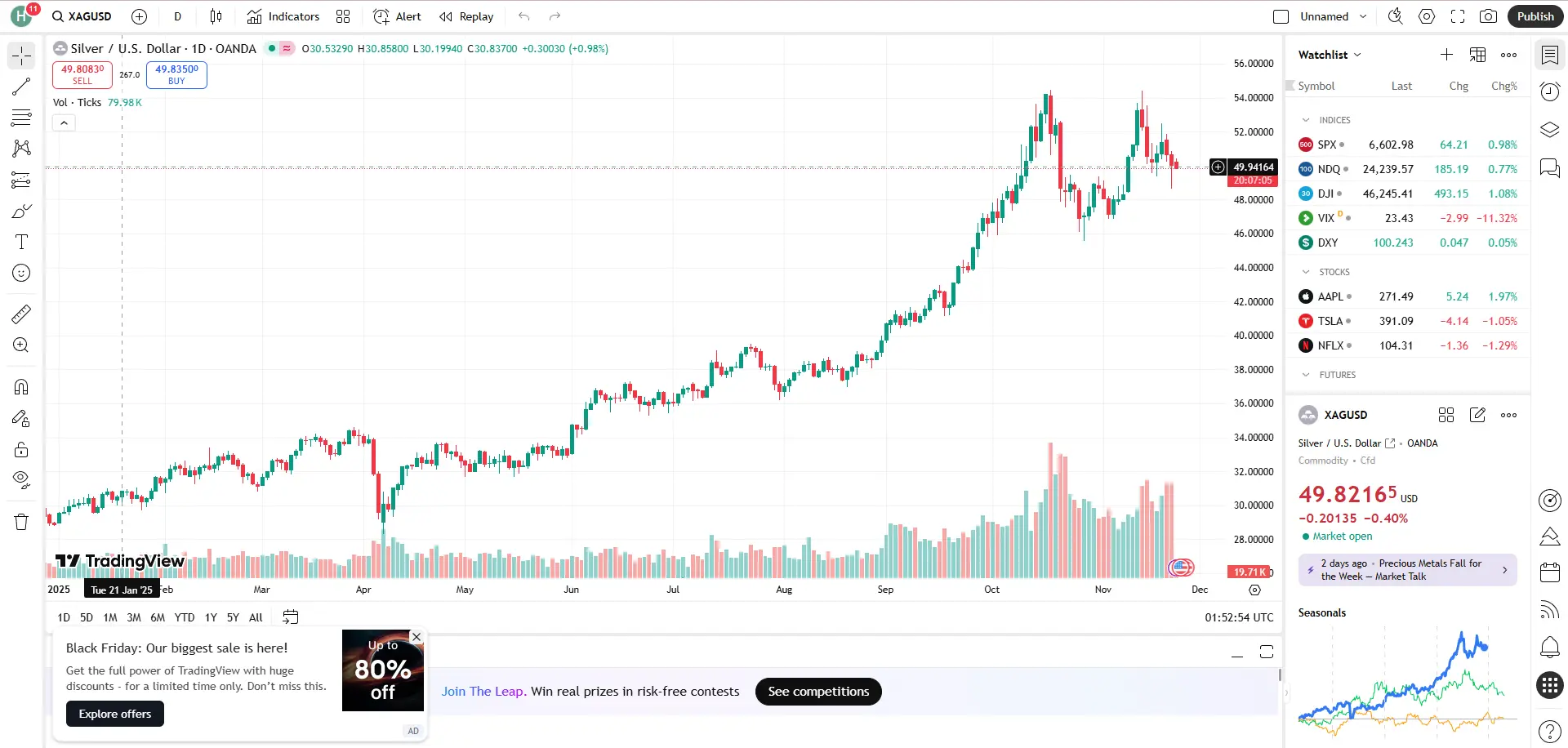Select the crosshair cursor tool
Viewport: 1568px width, 748px height.
pyautogui.click(x=21, y=56)
